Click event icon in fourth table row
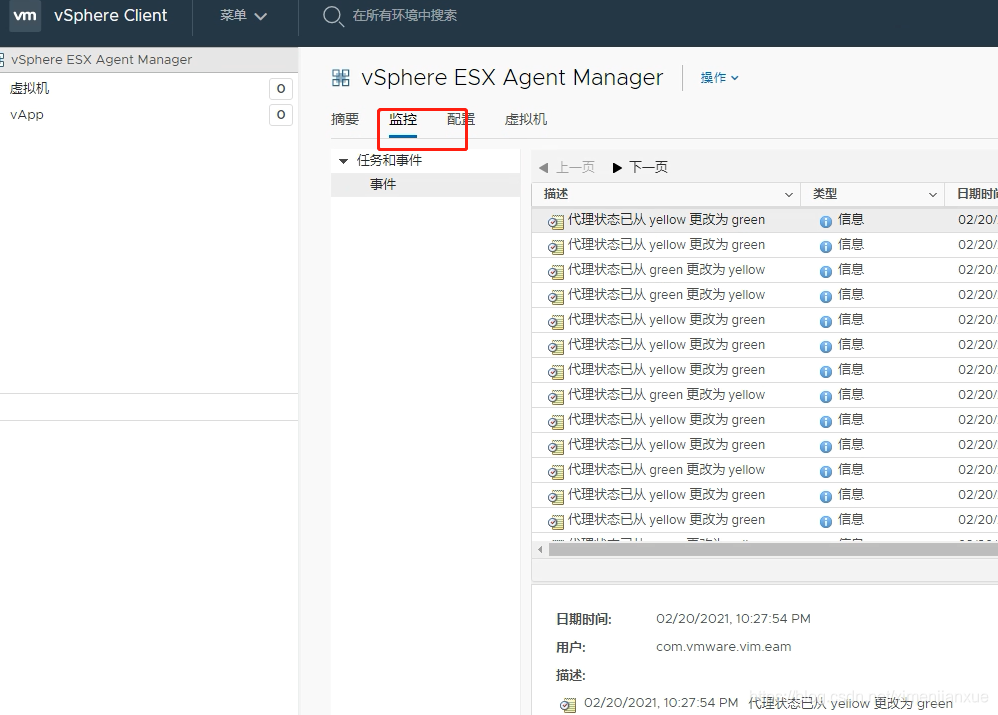 click(556, 297)
